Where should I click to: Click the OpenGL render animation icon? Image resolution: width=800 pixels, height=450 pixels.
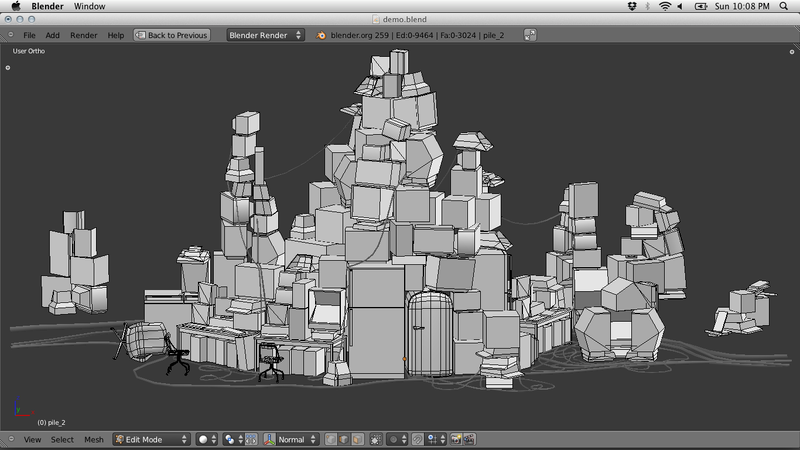(469, 439)
